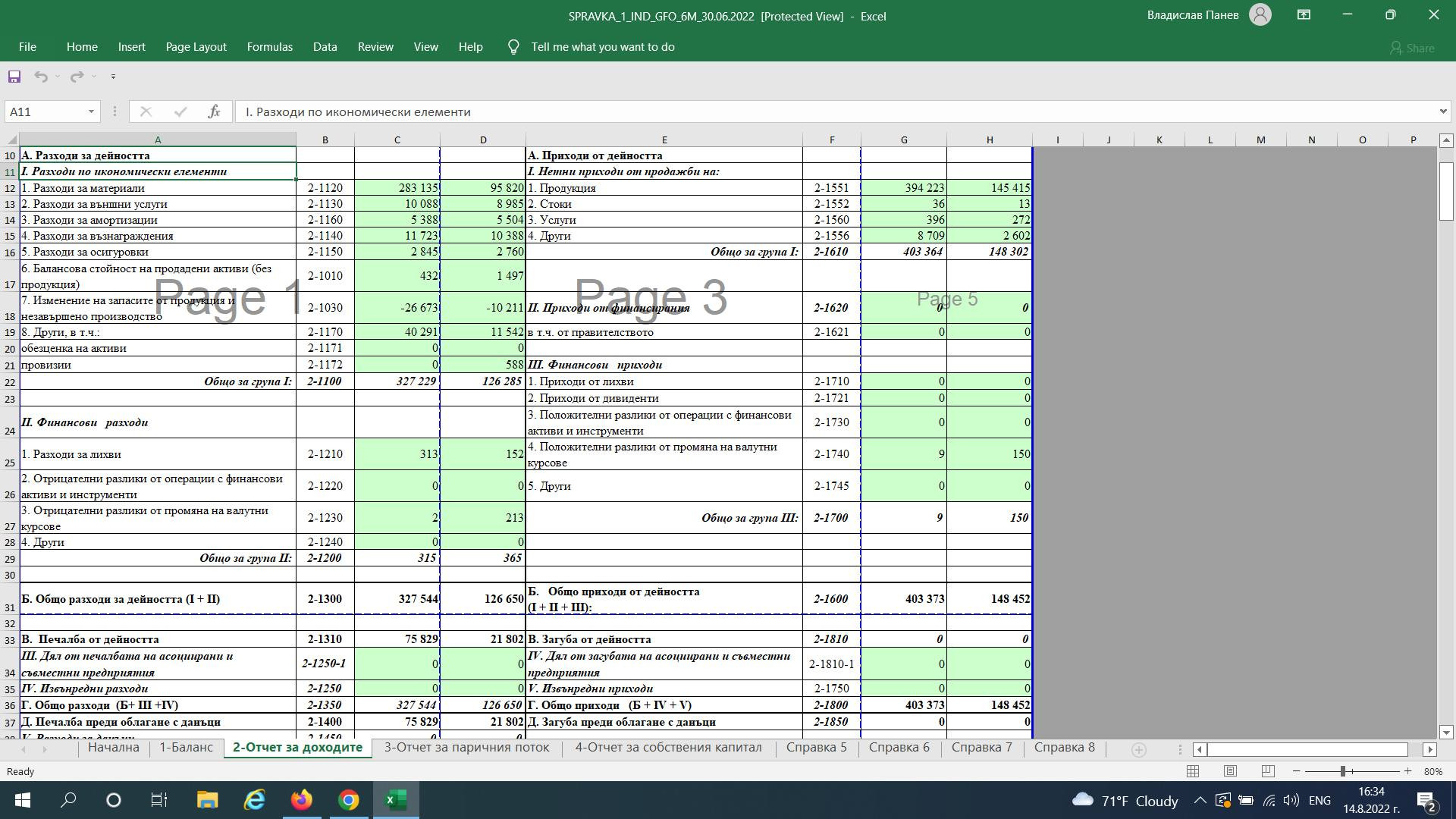Switch to the 1-Баланс sheet tab
The width and height of the screenshot is (1456, 819).
pos(186,748)
